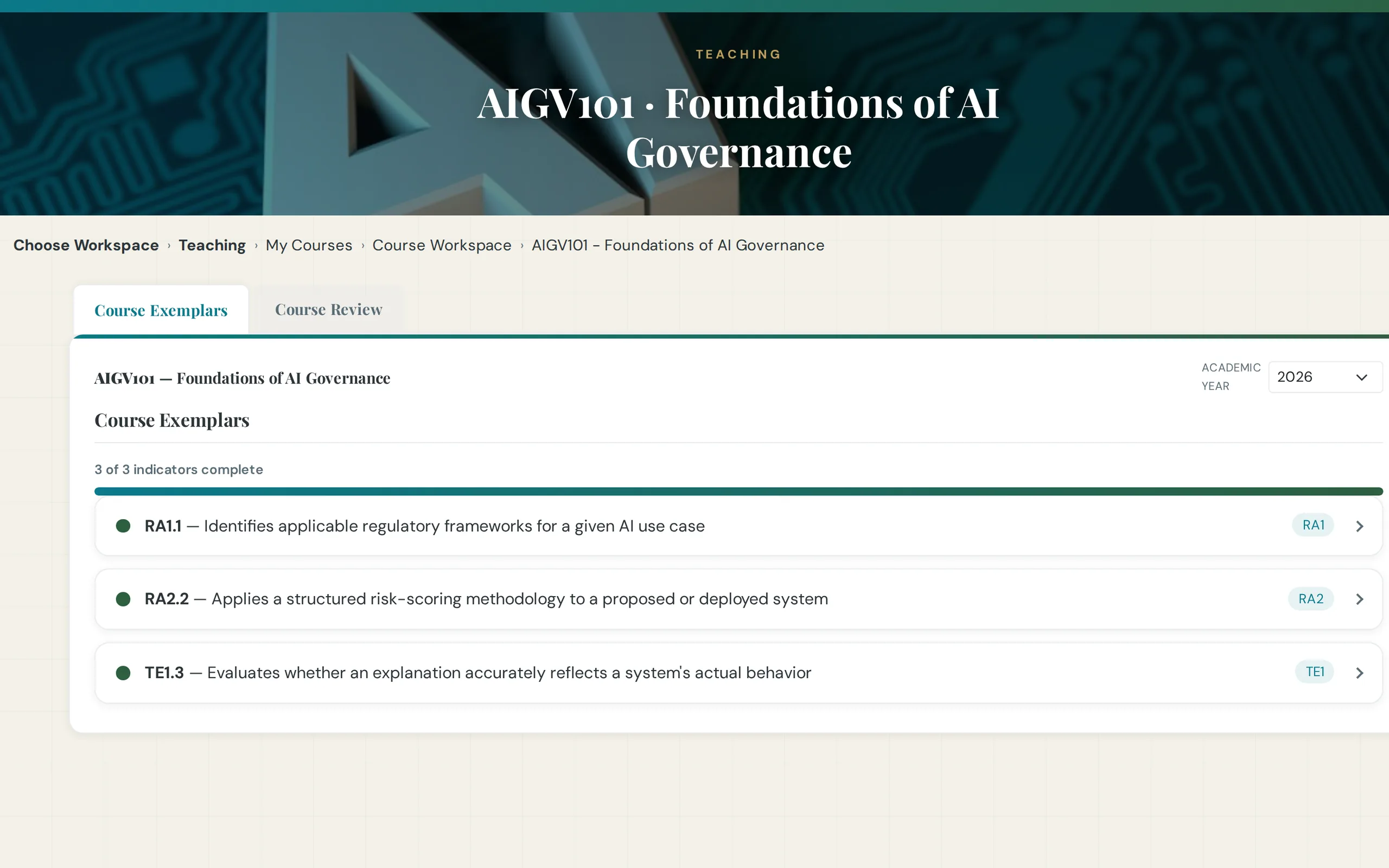Click the AIGV101 — Foundations of AI Governance subheading
This screenshot has width=1389, height=868.
(x=242, y=378)
